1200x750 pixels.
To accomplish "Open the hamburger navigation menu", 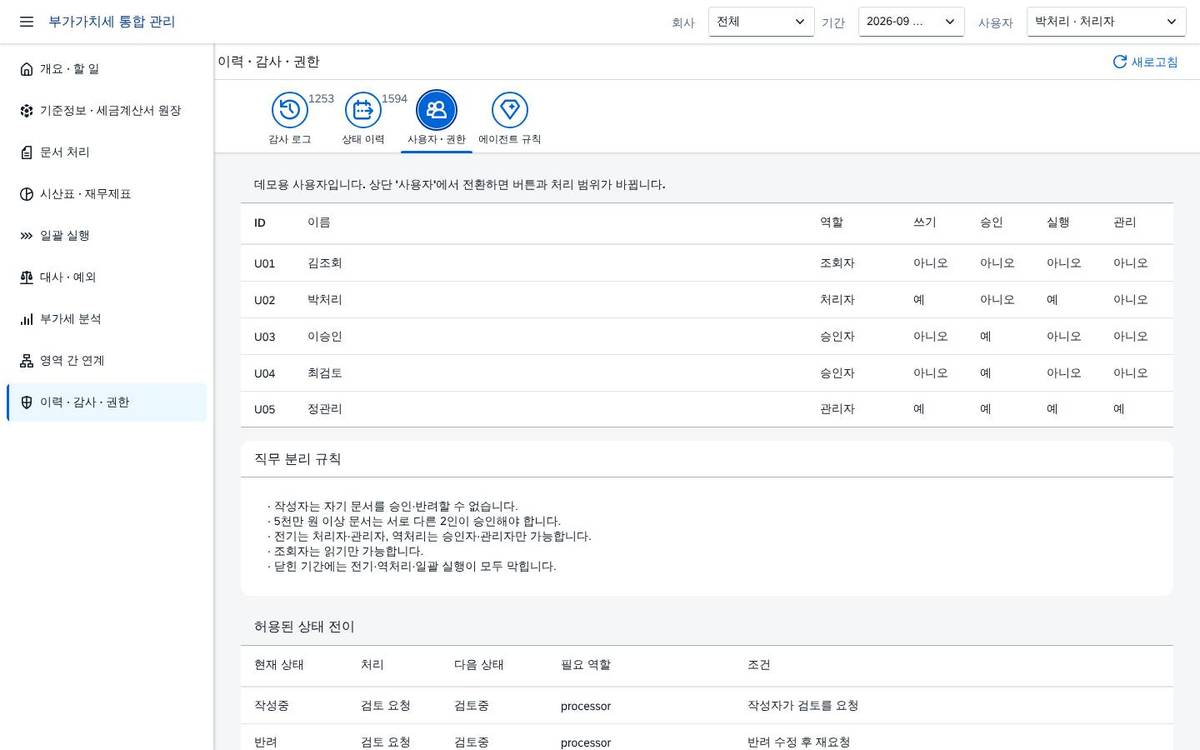I will (x=27, y=21).
